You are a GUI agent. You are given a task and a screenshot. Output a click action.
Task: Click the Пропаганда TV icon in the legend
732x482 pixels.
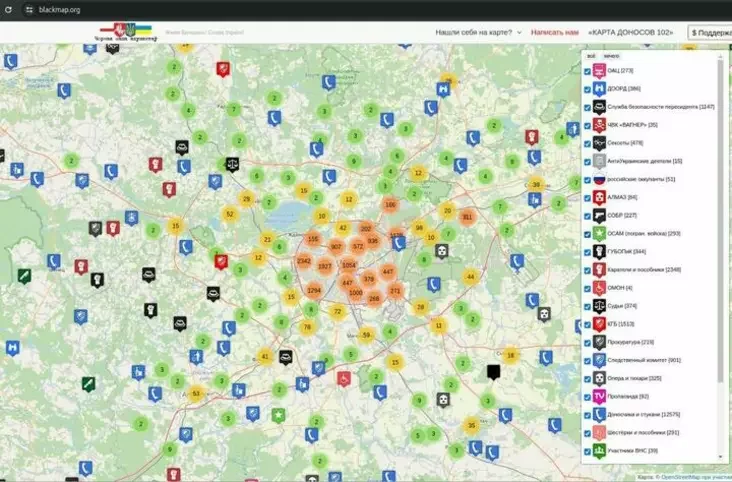pos(599,396)
